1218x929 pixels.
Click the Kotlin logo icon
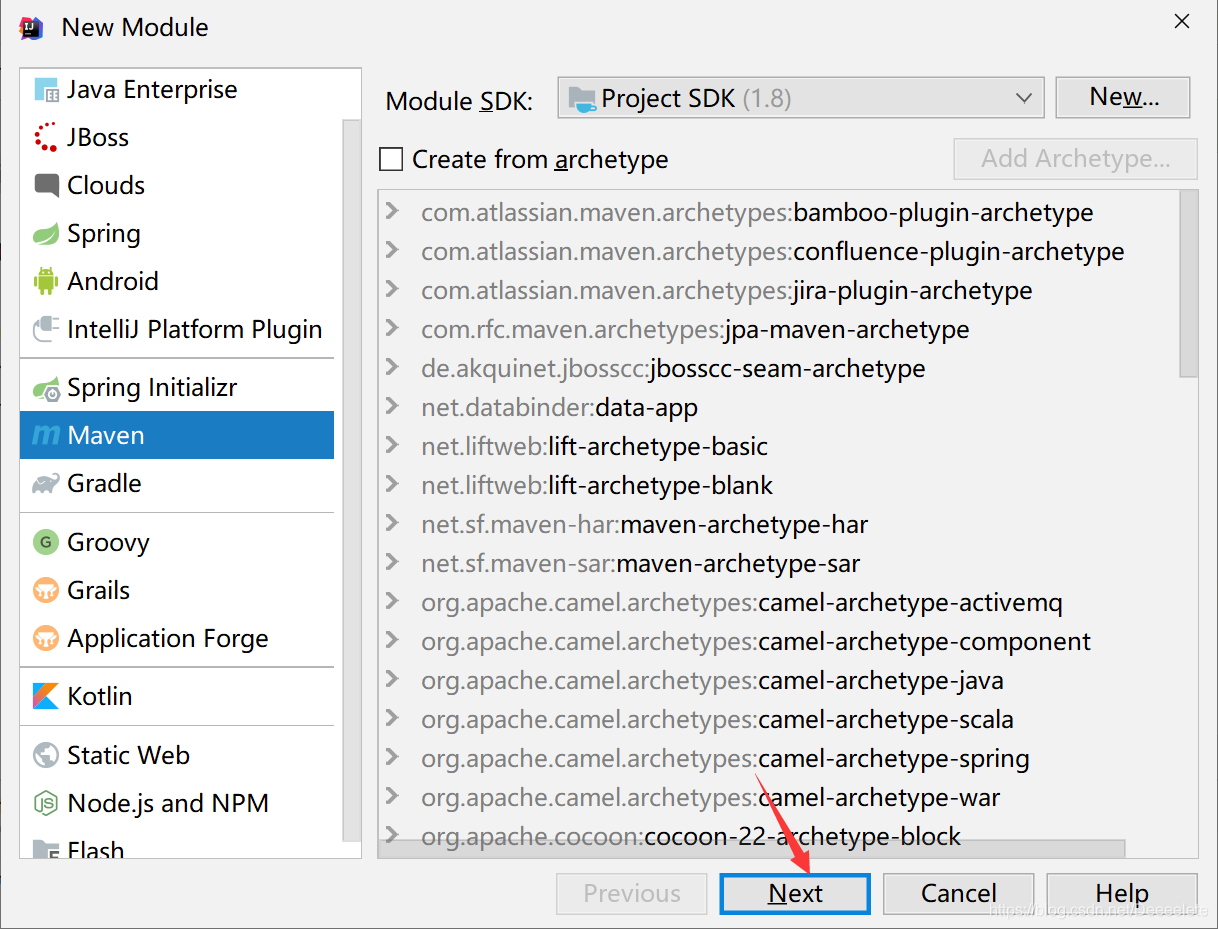[x=46, y=697]
